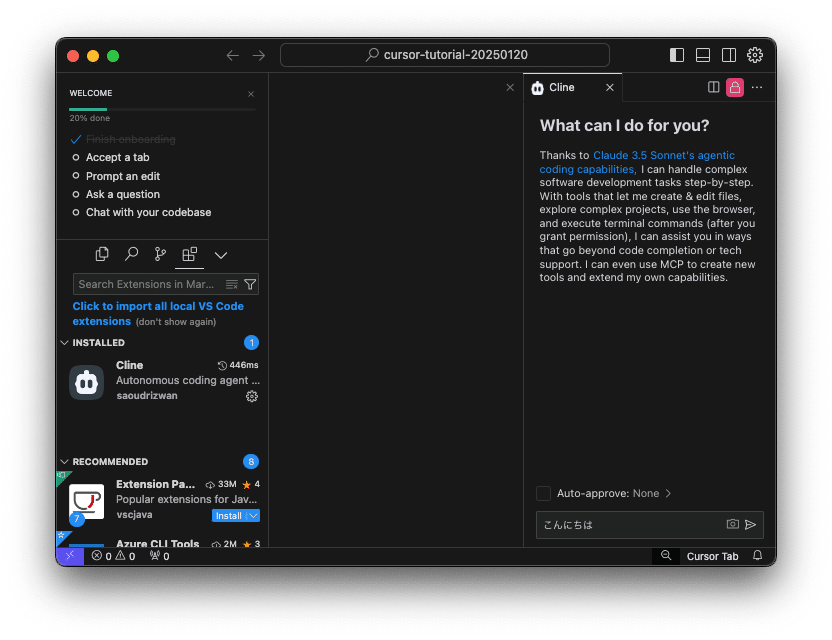
Task: Open the Extensions view
Action: pyautogui.click(x=189, y=255)
